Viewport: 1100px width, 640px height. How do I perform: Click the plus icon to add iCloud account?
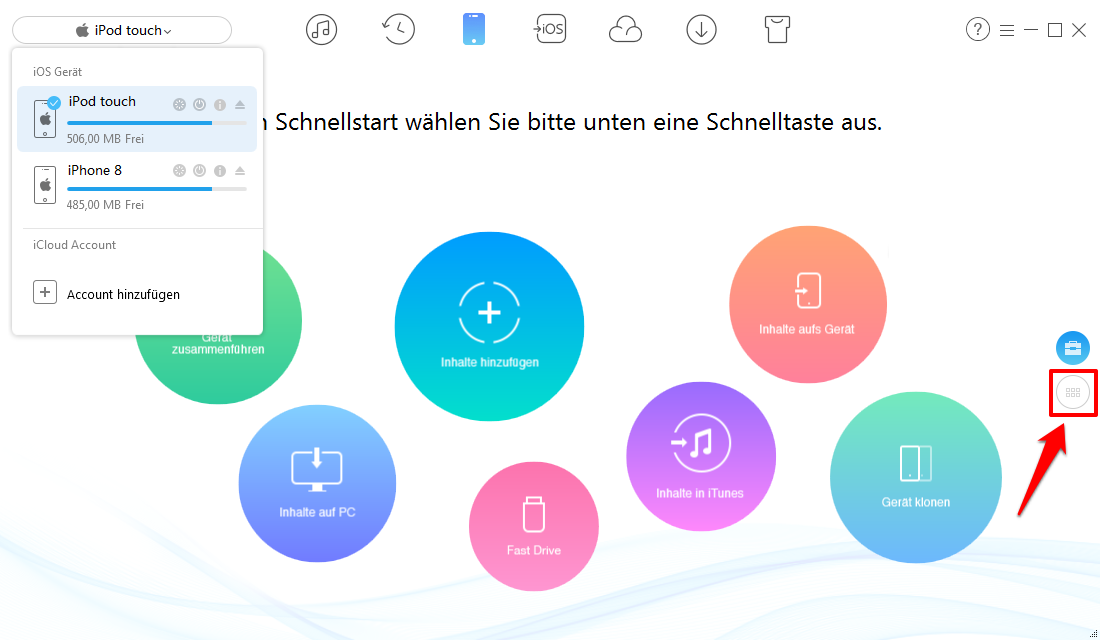[45, 293]
